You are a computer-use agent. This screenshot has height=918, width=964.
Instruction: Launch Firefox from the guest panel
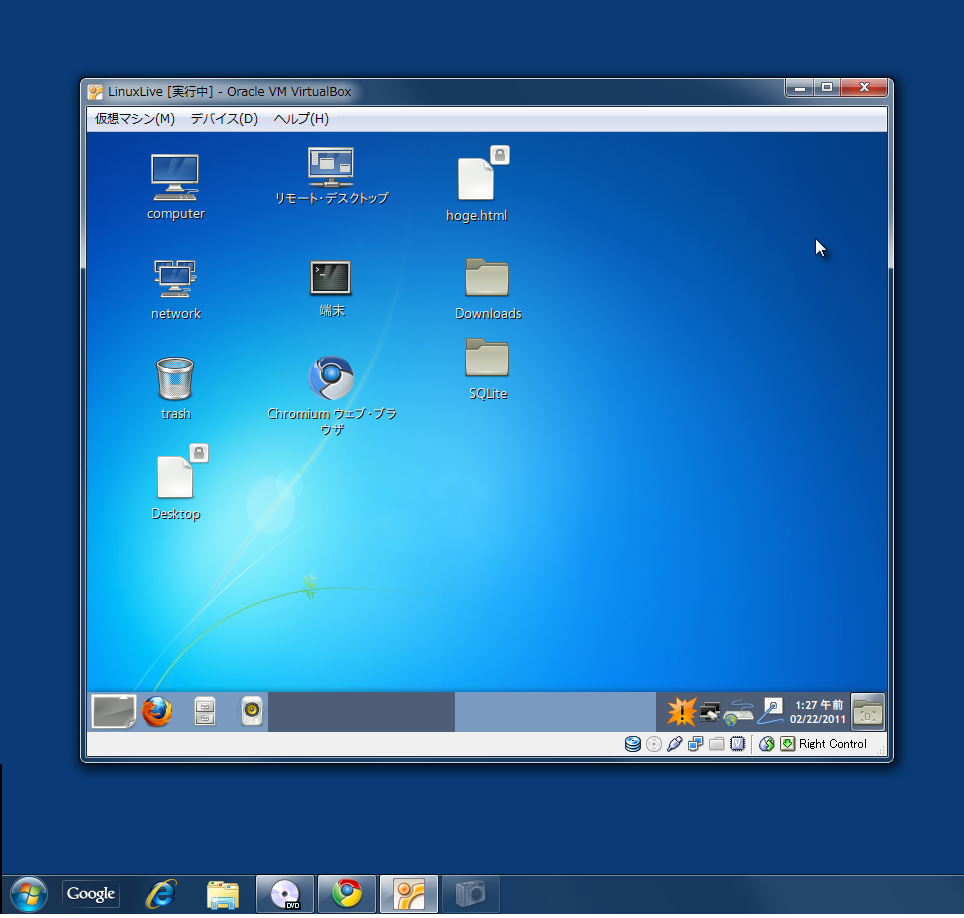click(x=157, y=711)
